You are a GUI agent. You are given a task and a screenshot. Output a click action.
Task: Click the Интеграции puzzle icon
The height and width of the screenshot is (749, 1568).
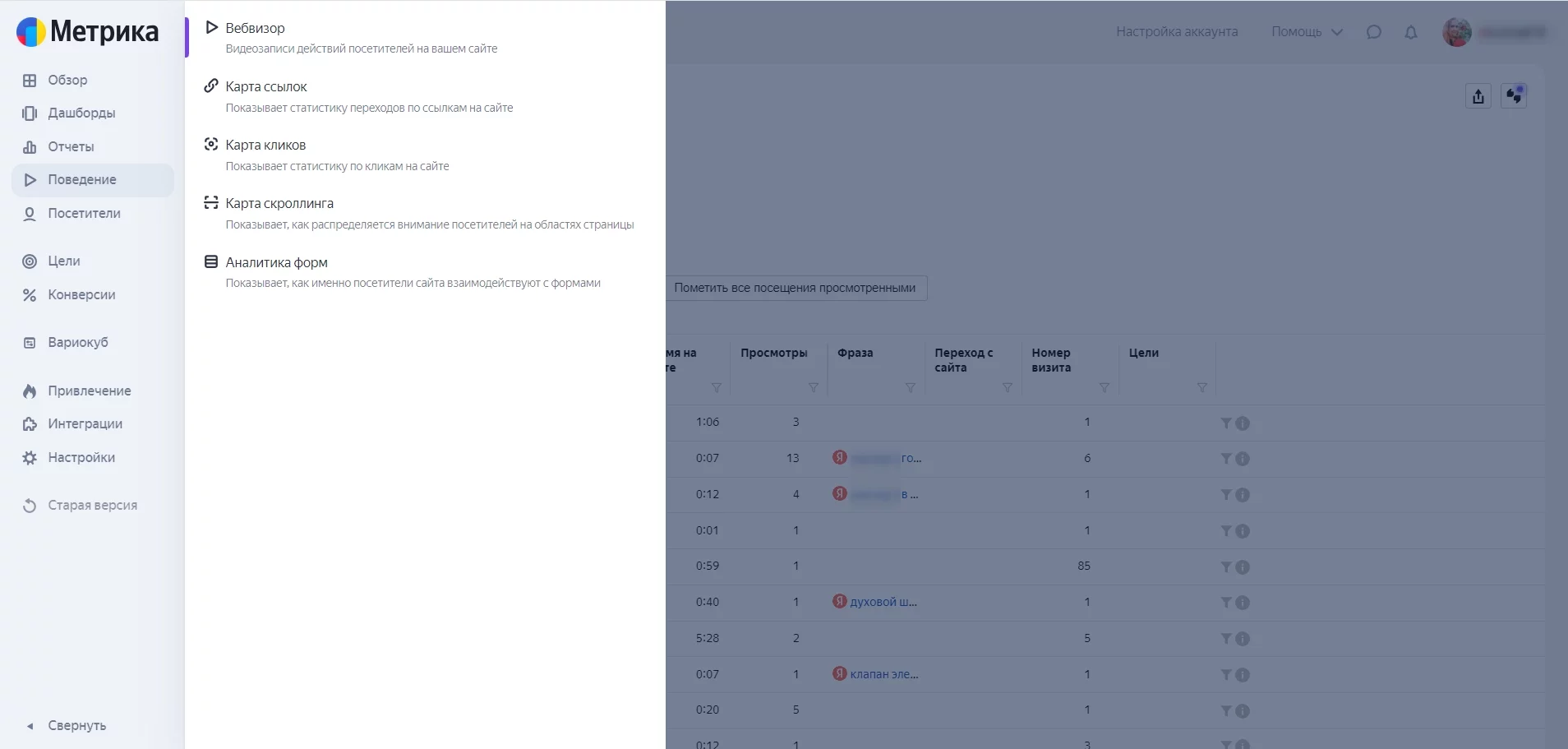30,423
